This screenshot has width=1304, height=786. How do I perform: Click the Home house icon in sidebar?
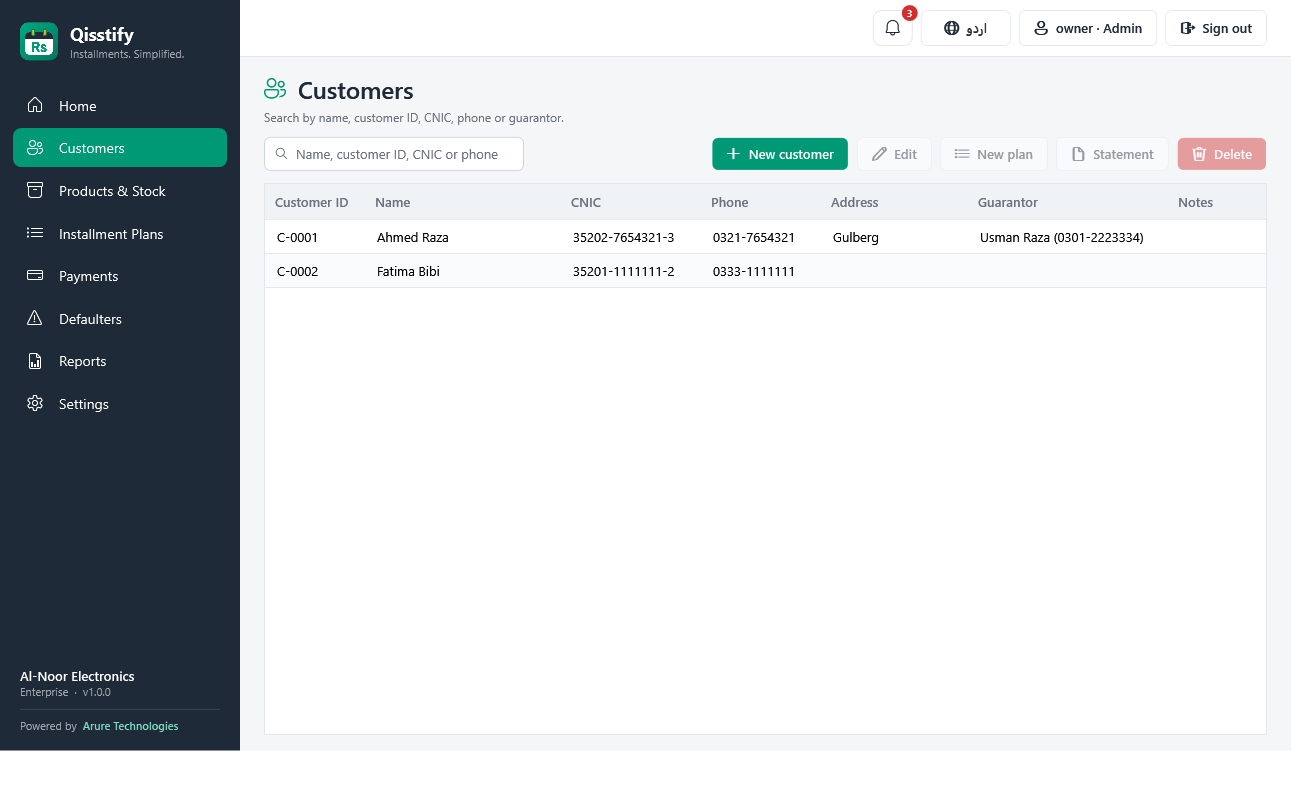tap(35, 105)
